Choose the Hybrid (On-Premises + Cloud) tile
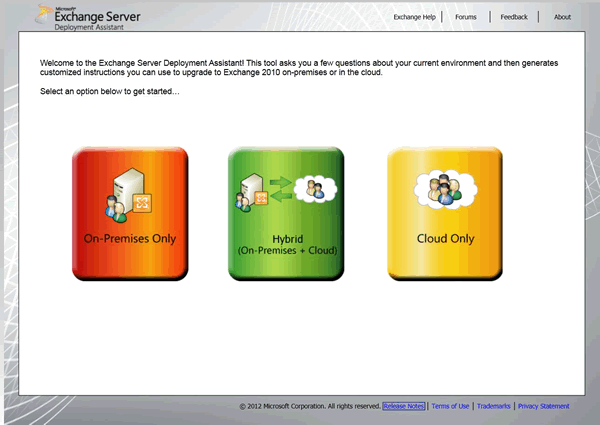This screenshot has width=600, height=425. (286, 213)
